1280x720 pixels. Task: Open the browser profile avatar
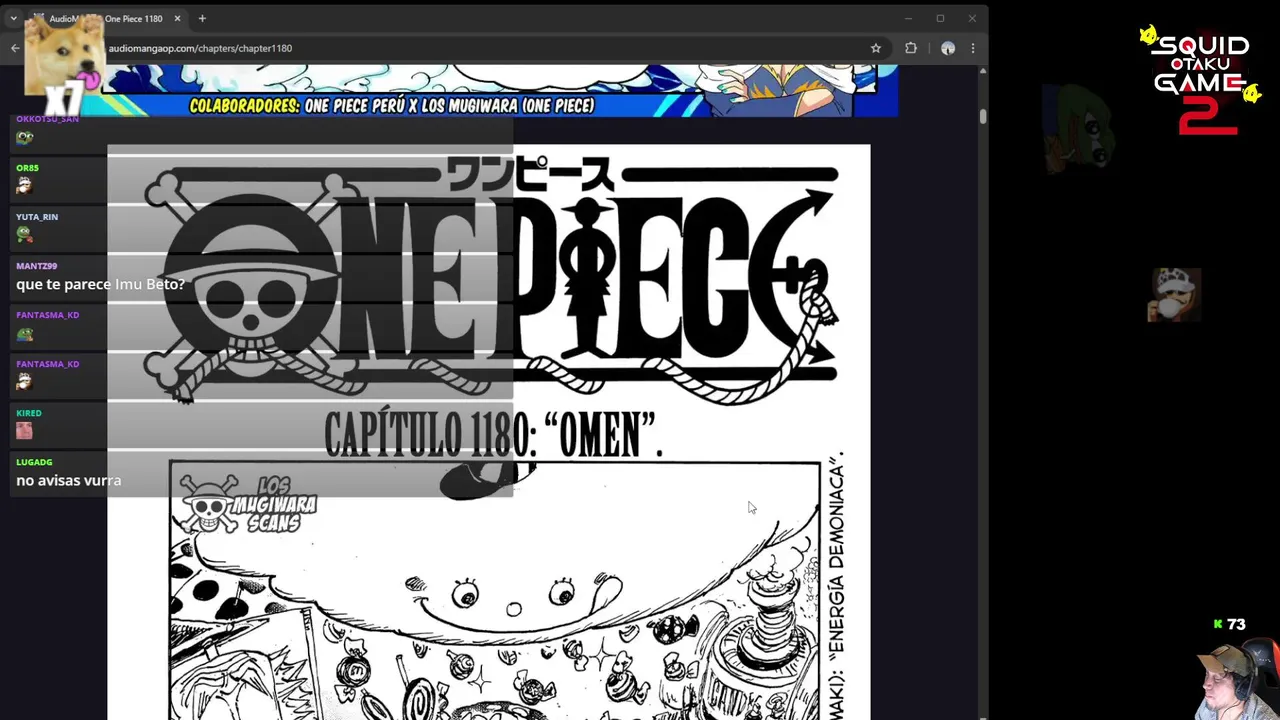click(x=948, y=48)
